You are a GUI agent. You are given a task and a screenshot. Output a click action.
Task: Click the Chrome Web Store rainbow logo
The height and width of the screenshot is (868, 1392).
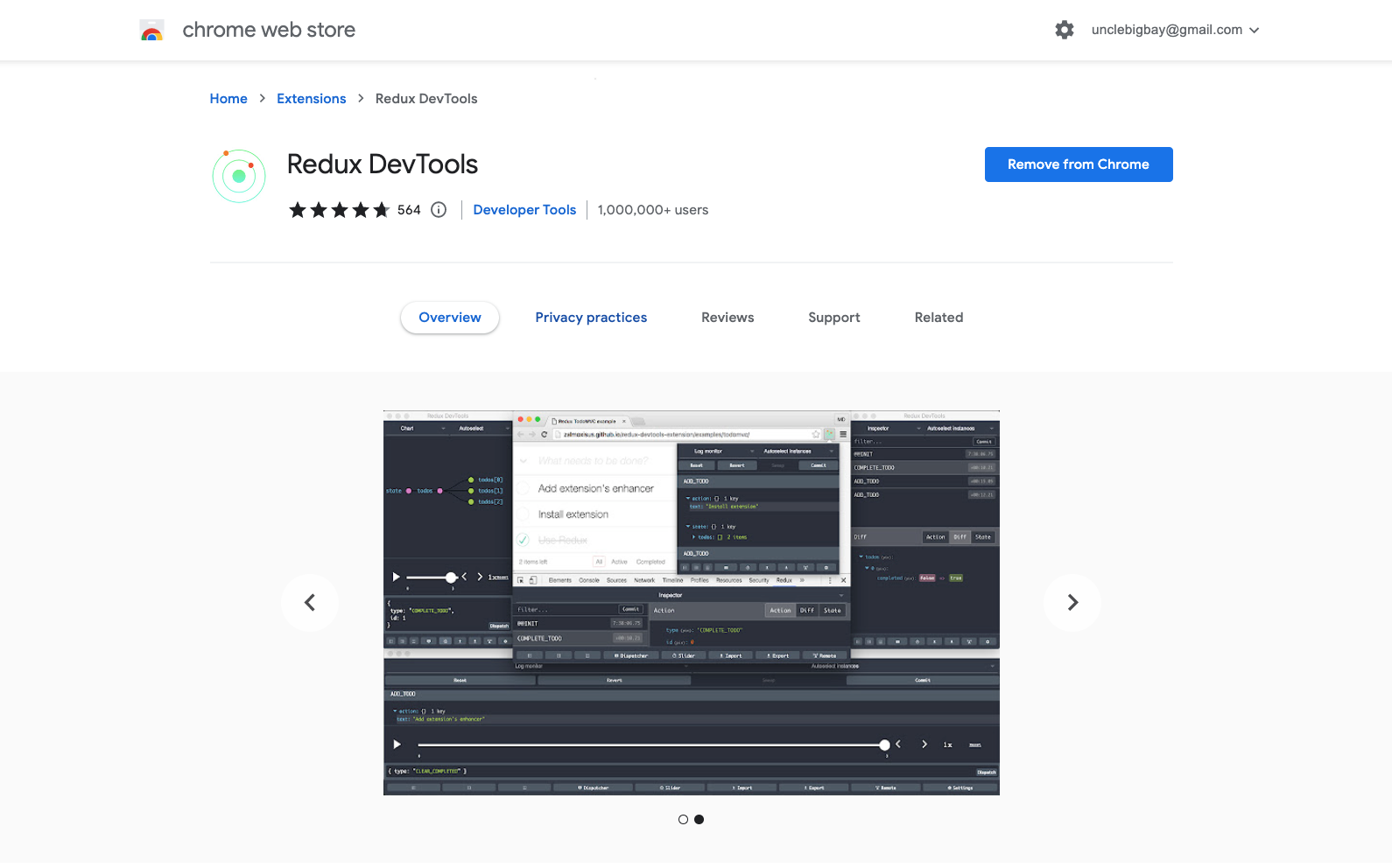152,31
